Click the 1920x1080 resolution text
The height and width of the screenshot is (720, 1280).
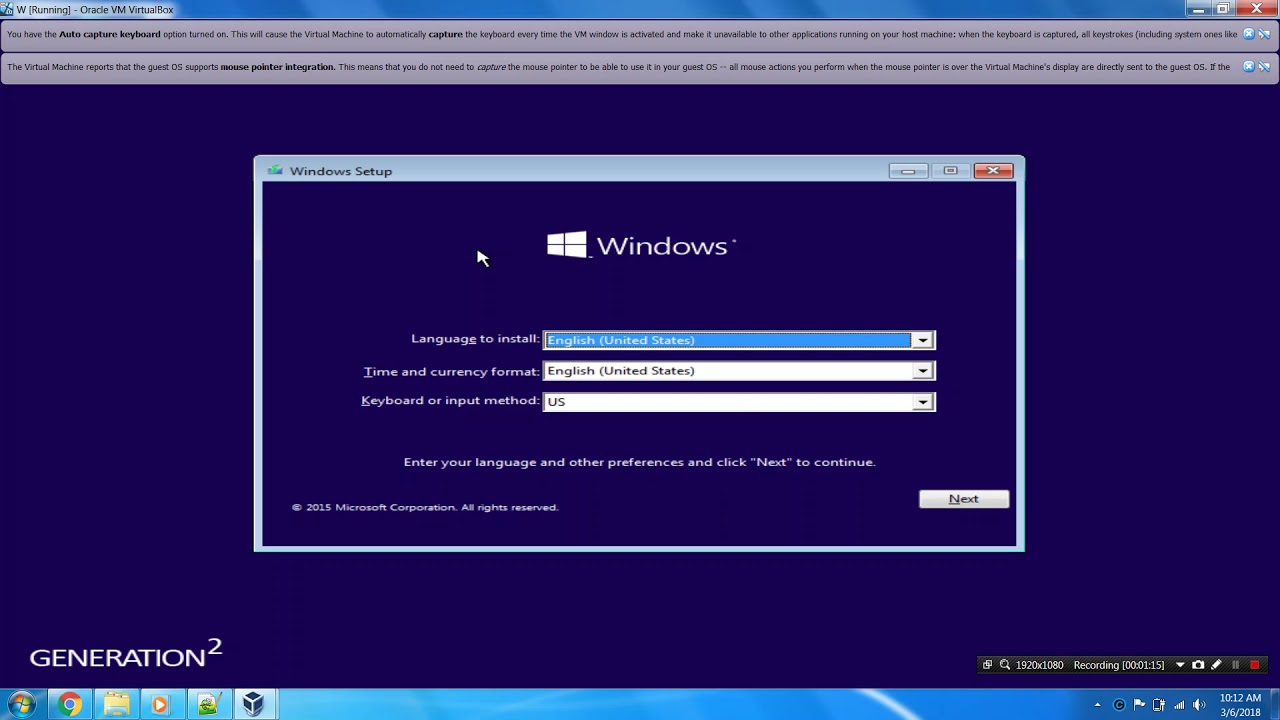click(1039, 665)
